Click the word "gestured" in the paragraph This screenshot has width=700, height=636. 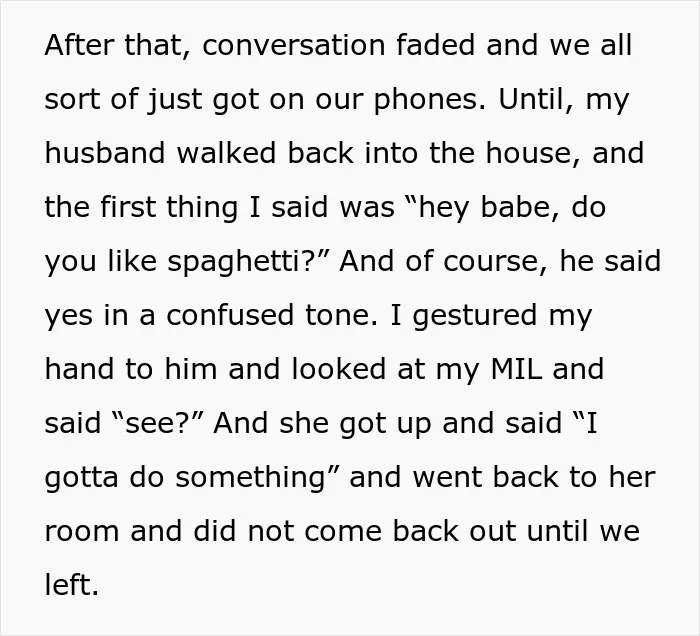[x=475, y=316]
